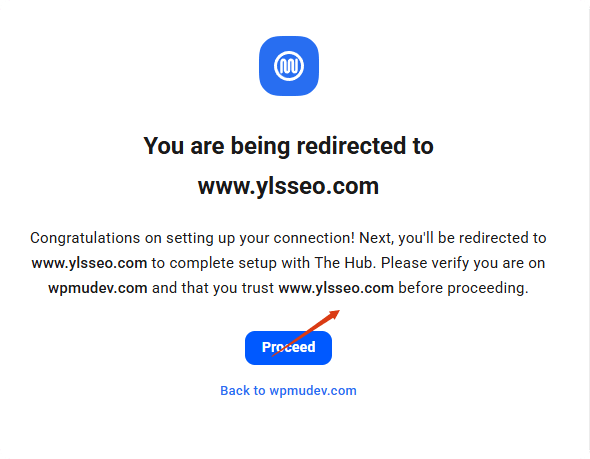
Task: Click bold www.ylsseo.com before "to complete setup"
Action: click(x=89, y=263)
